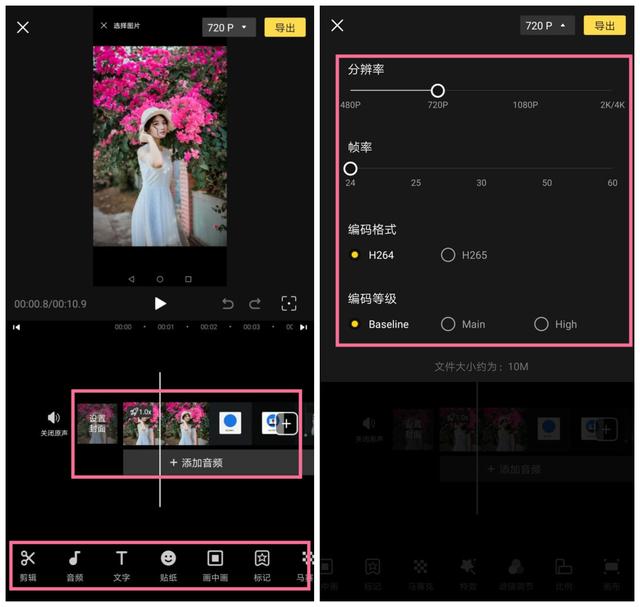Select Main encoding level
Screen dimensions: 640x607
pos(463,324)
